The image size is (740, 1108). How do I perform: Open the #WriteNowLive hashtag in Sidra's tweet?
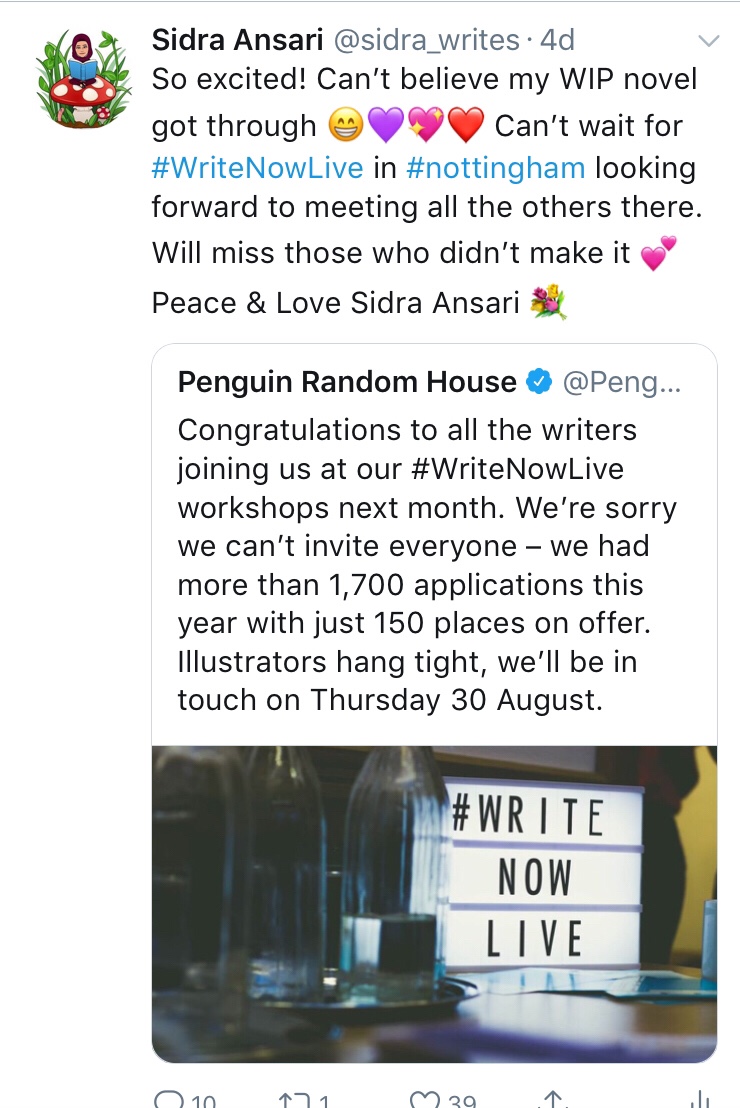[x=257, y=167]
